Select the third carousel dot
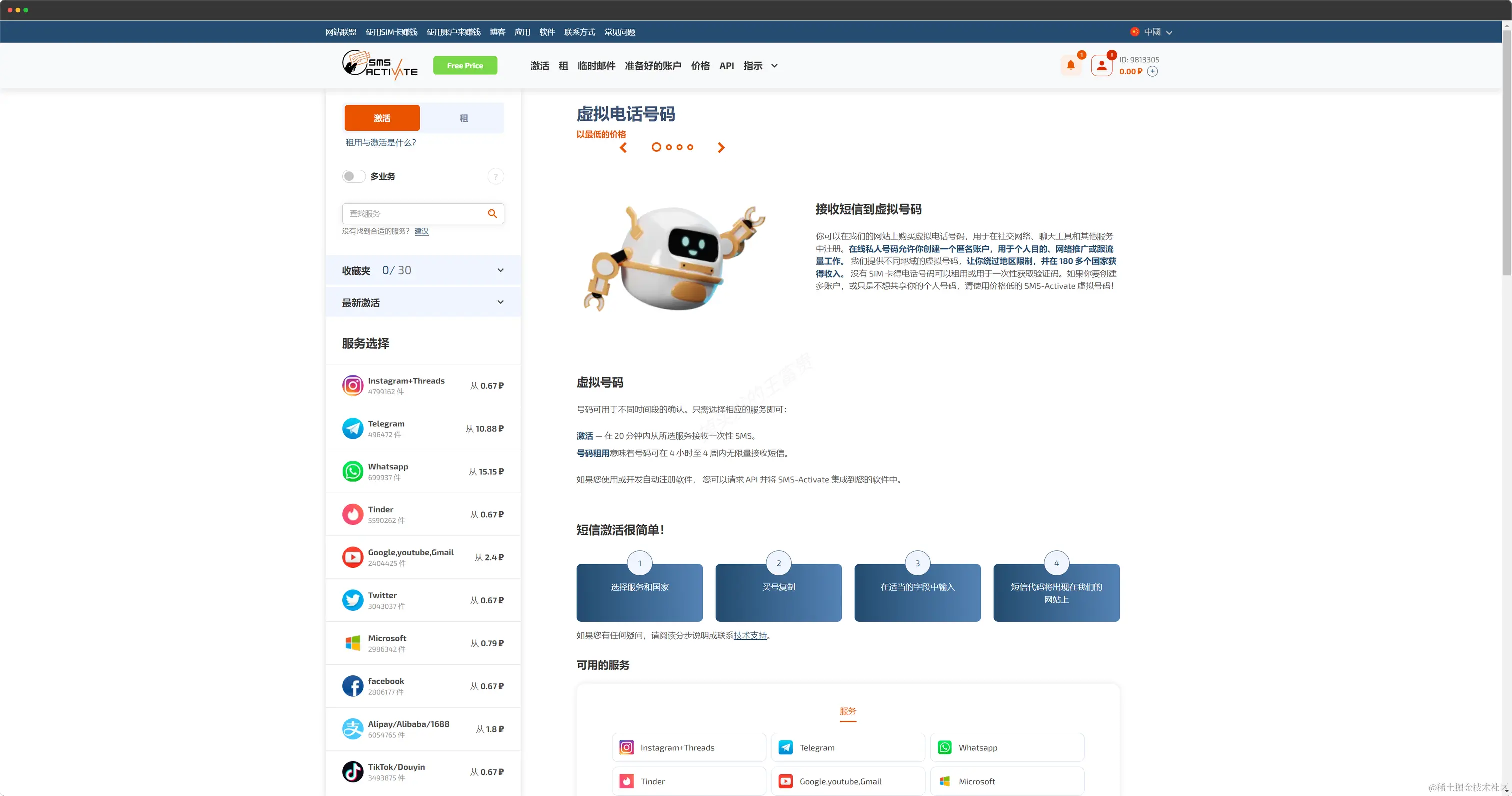1512x796 pixels. click(x=679, y=147)
